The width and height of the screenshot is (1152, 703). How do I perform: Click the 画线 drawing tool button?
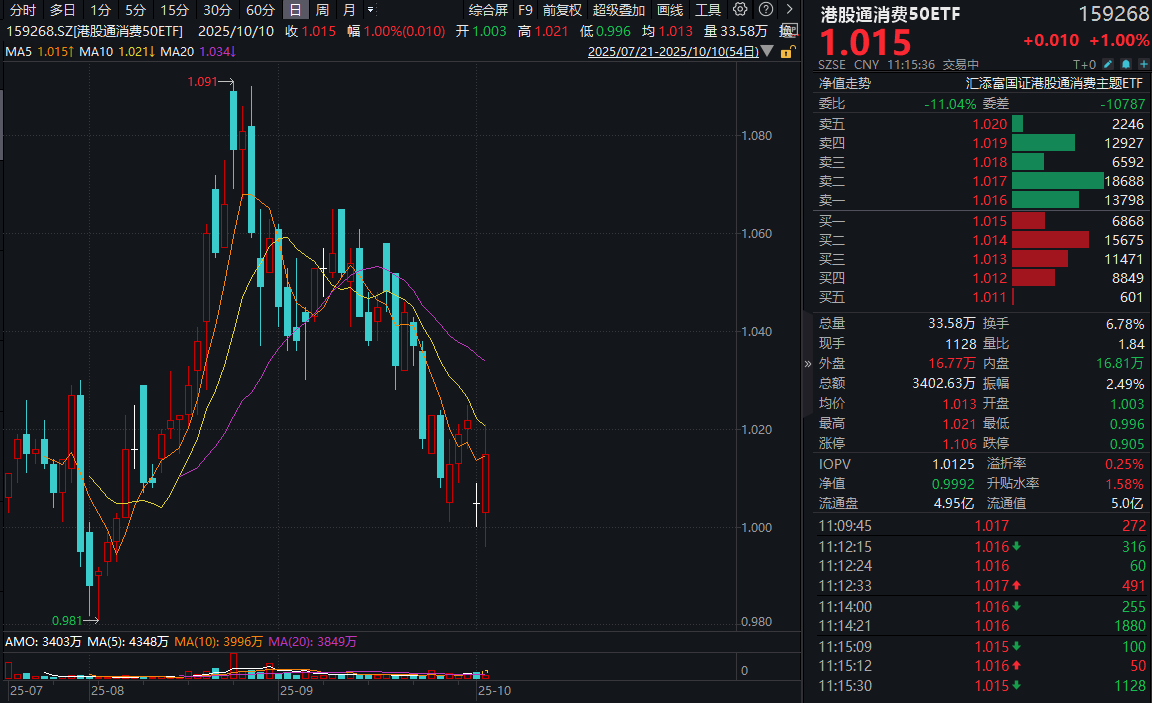coord(670,10)
